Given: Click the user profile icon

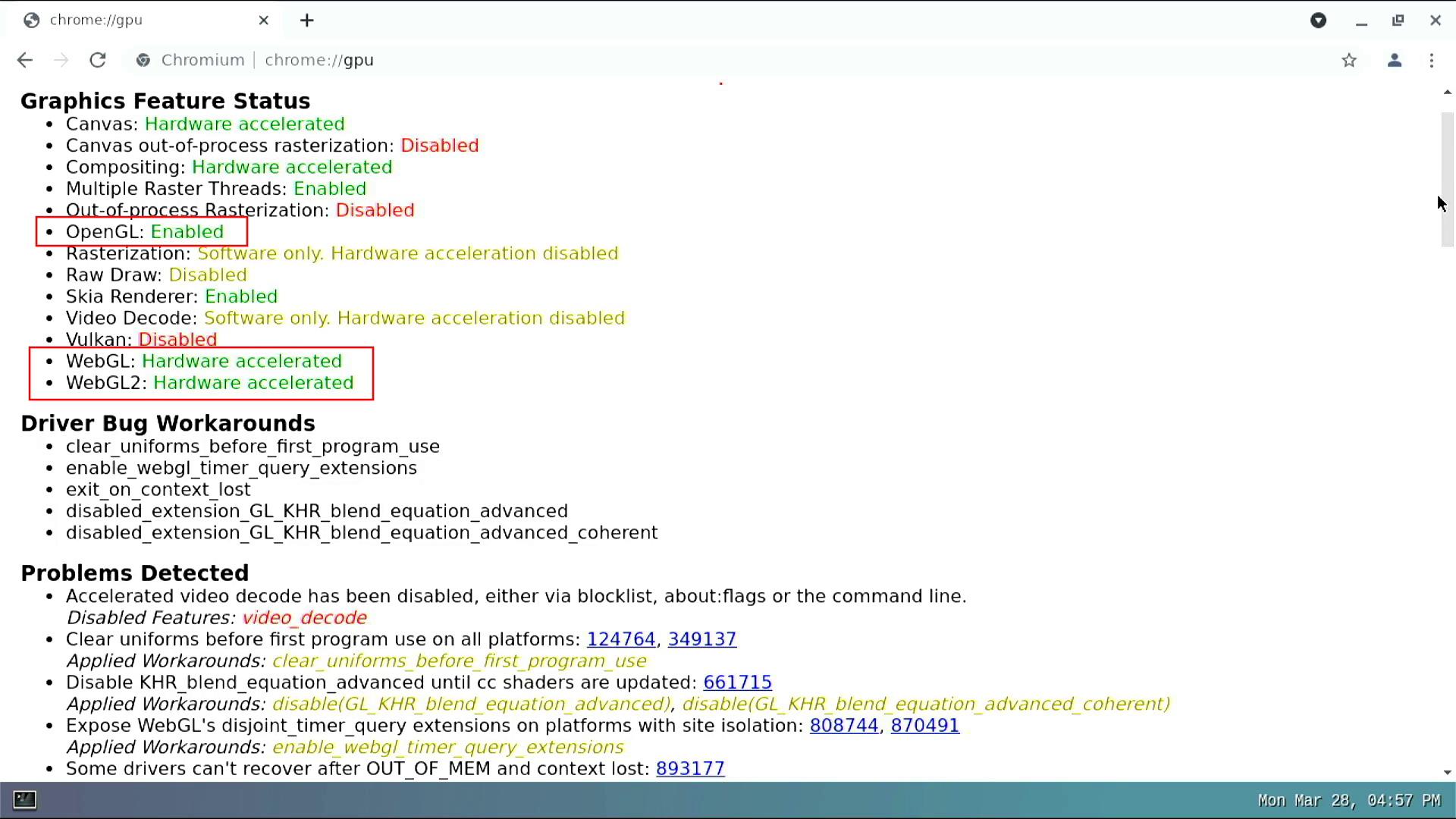Looking at the screenshot, I should [x=1394, y=60].
